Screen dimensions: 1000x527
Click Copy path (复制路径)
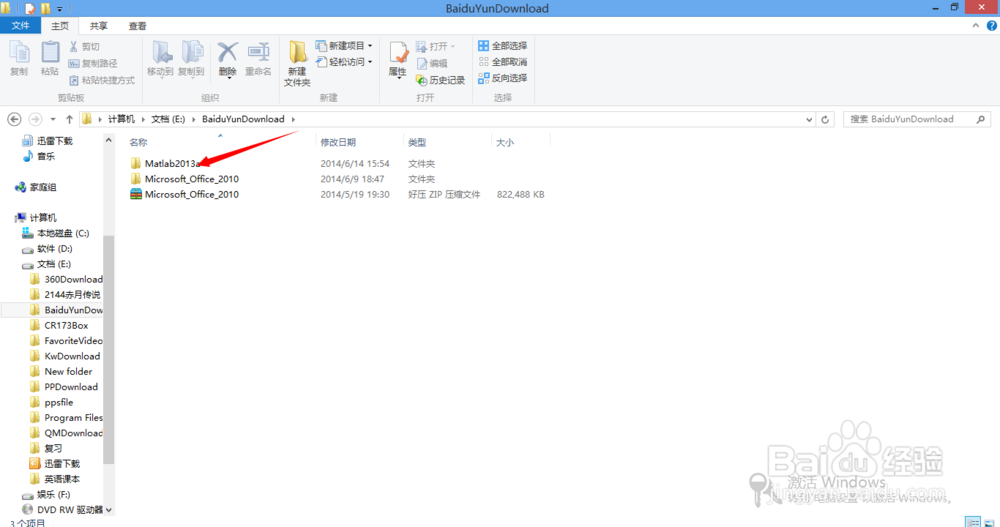[x=93, y=63]
